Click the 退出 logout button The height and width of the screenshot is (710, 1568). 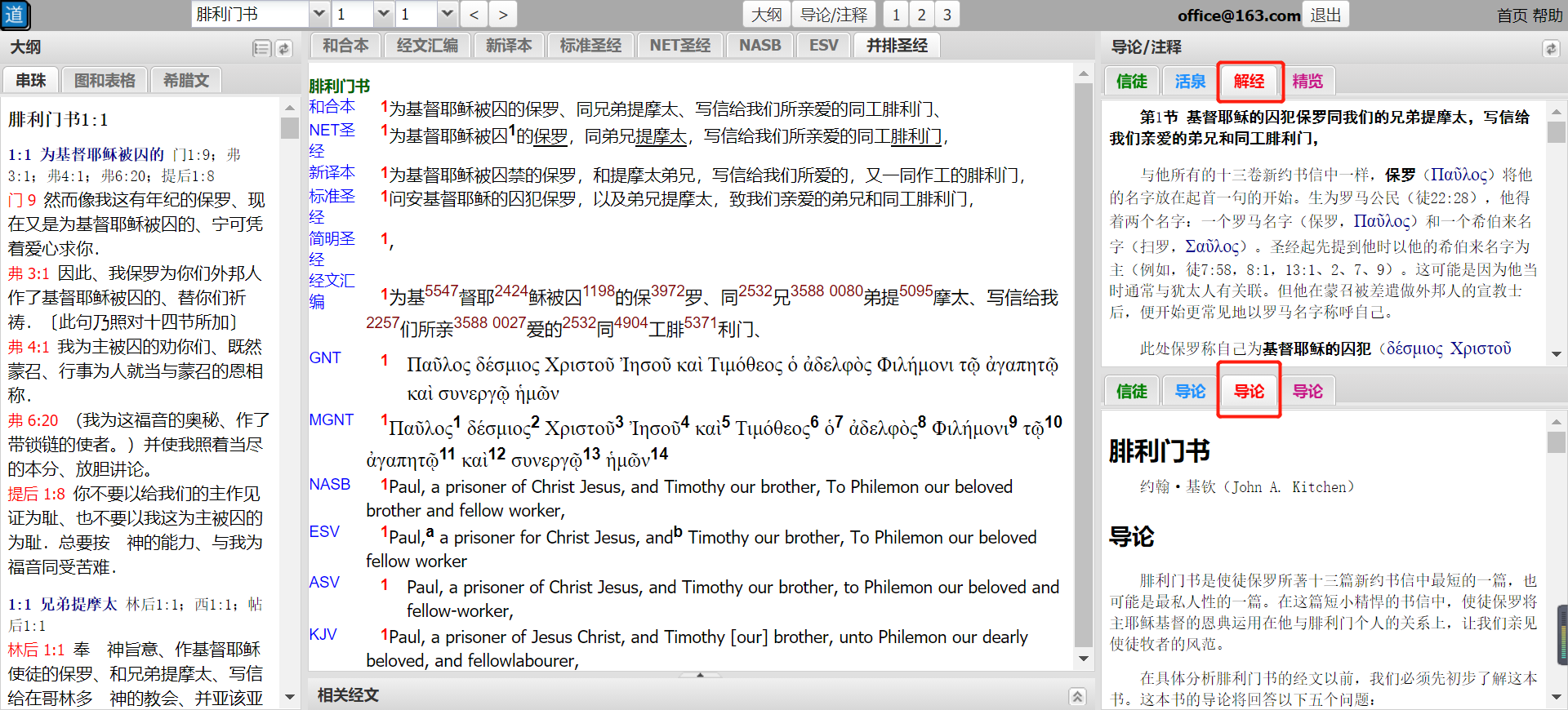point(1325,15)
